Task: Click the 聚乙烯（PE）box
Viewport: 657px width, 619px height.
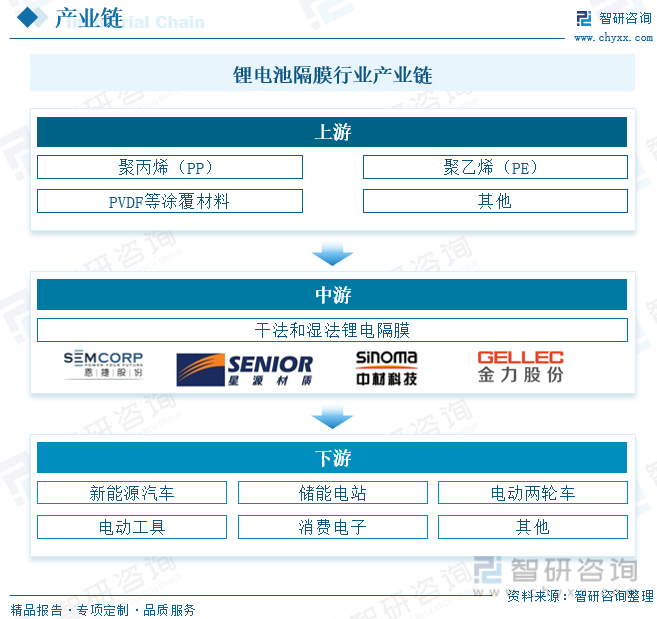Action: click(x=495, y=167)
